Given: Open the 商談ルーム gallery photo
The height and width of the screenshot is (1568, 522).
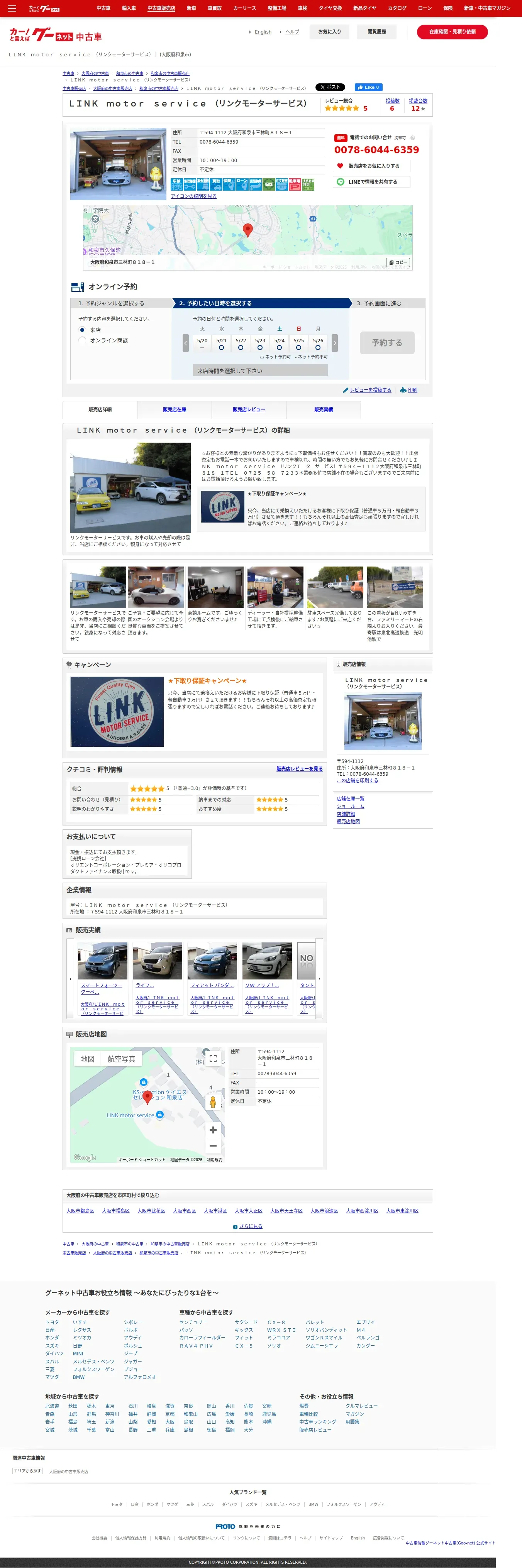Looking at the screenshot, I should coord(215,587).
